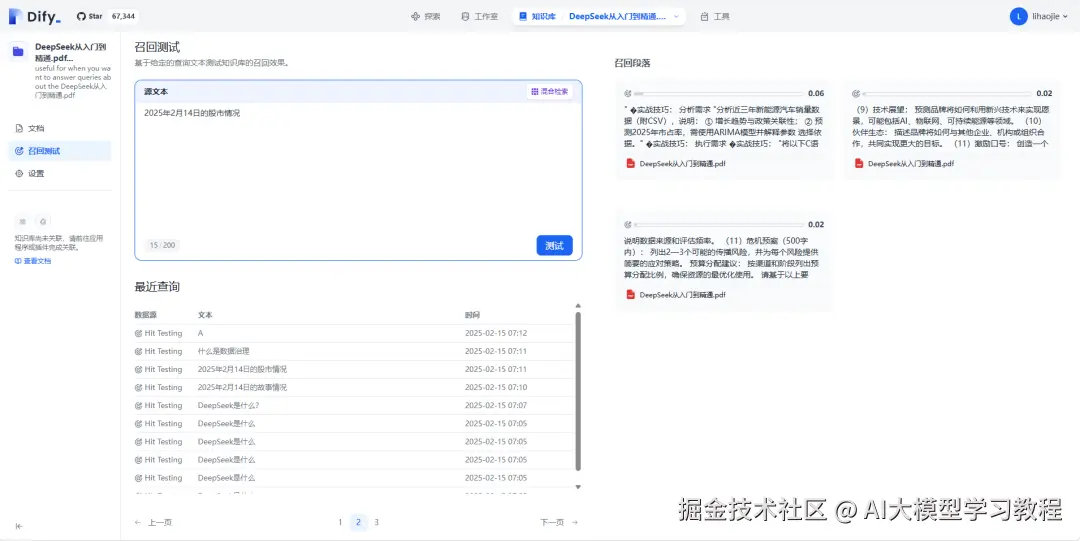The width and height of the screenshot is (1080, 541).
Task: Click the user avatar L
Action: (x=1018, y=17)
